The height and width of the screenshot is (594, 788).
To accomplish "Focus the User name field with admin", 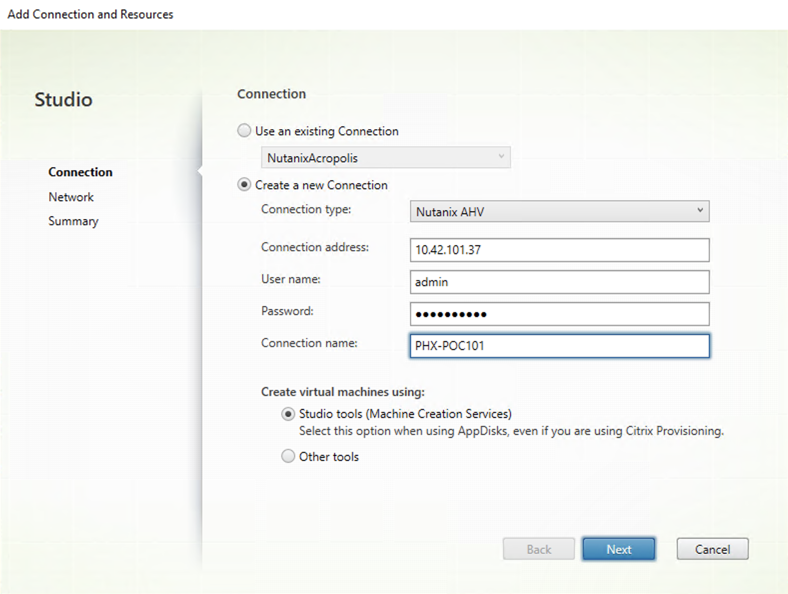I will (559, 282).
